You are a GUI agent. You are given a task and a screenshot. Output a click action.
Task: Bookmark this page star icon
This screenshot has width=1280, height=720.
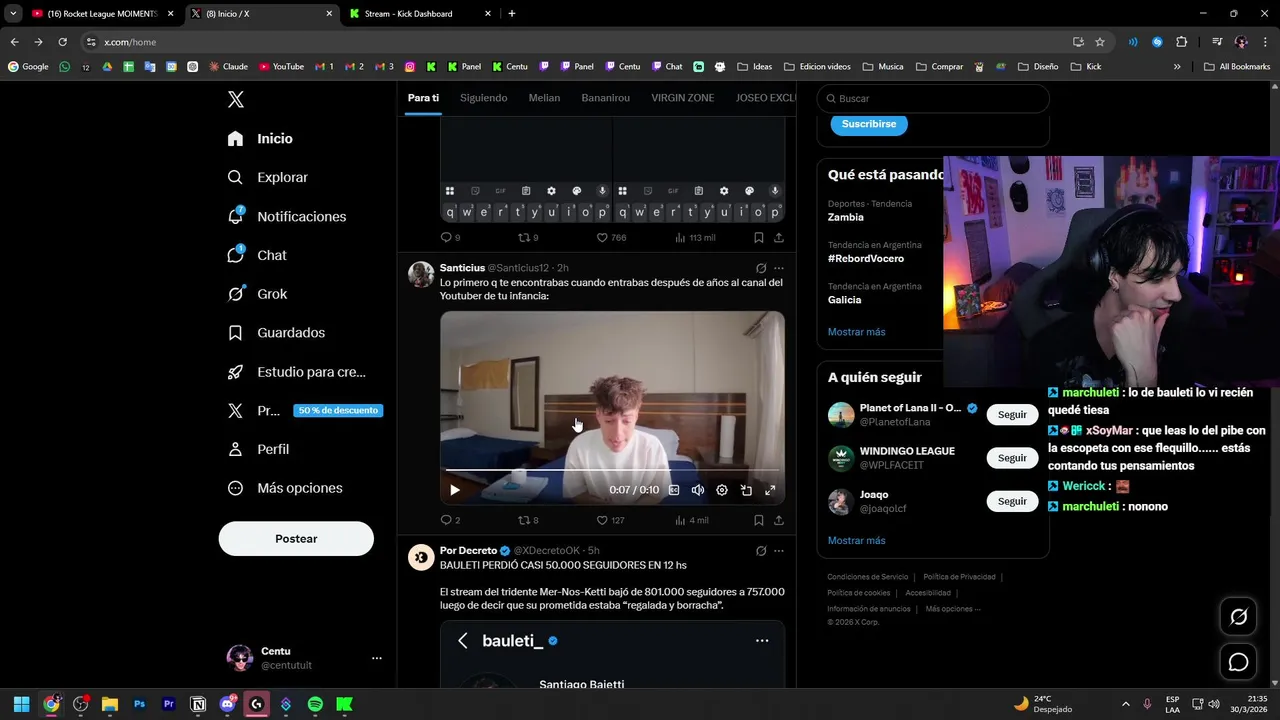(x=1100, y=42)
